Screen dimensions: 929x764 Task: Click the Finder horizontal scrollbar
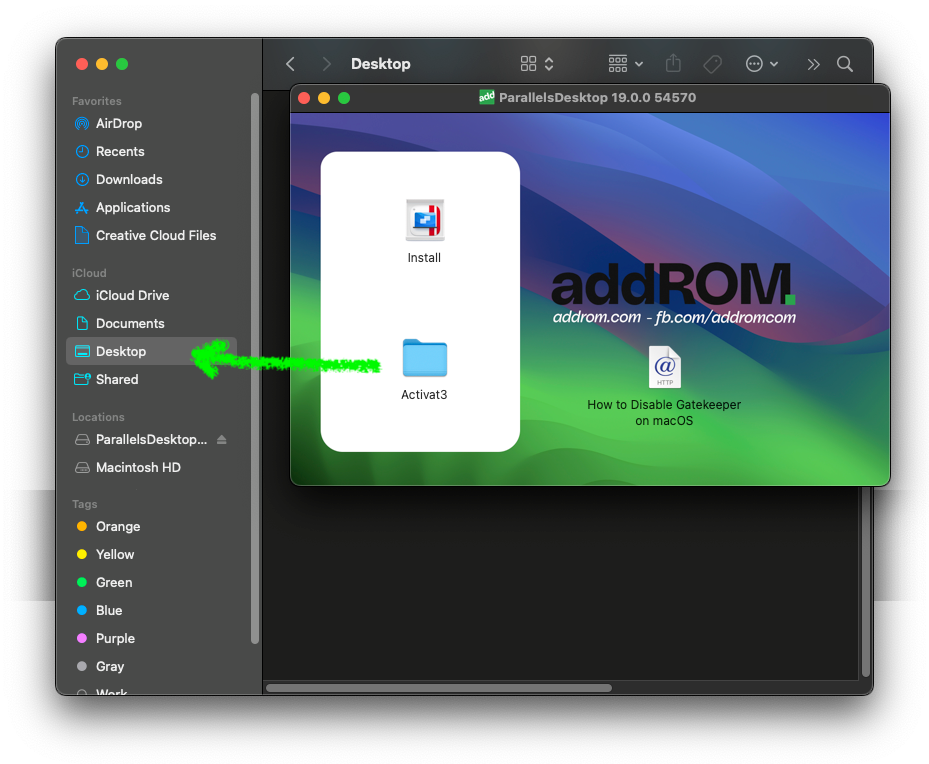[x=439, y=688]
